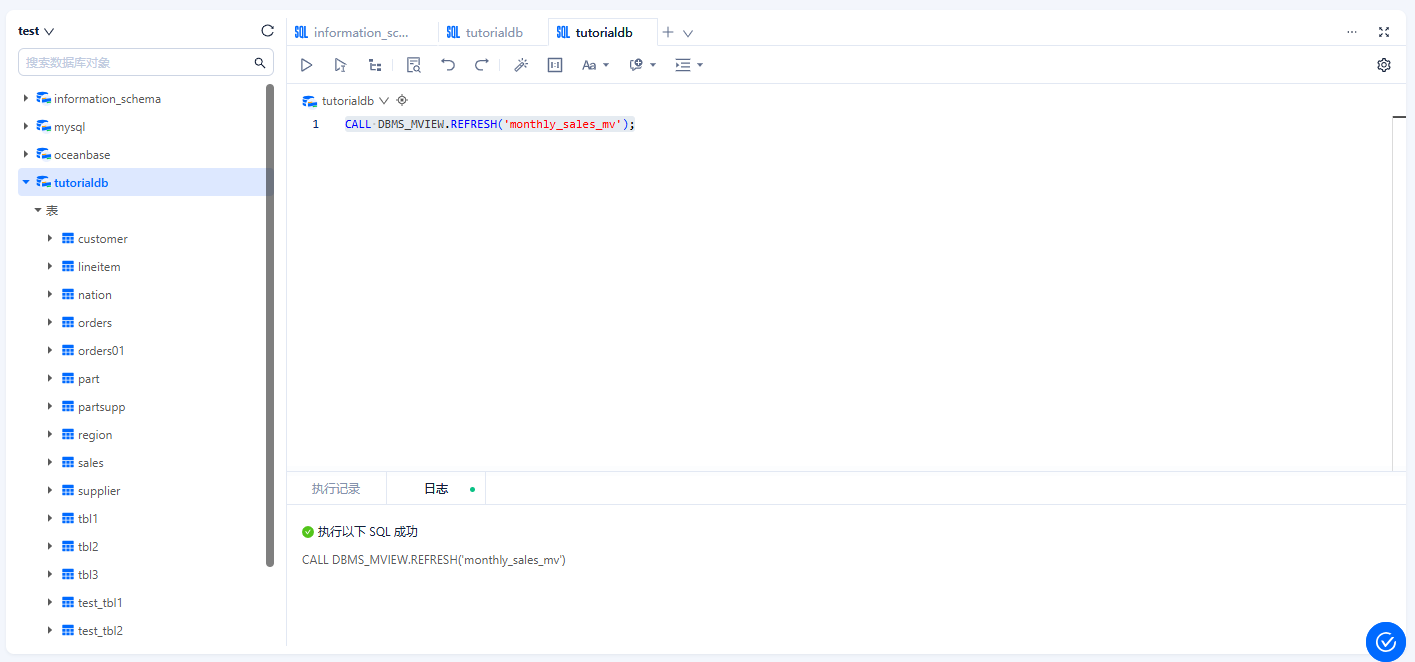Open the more options ellipsis menu
The image size is (1415, 662).
click(1352, 32)
